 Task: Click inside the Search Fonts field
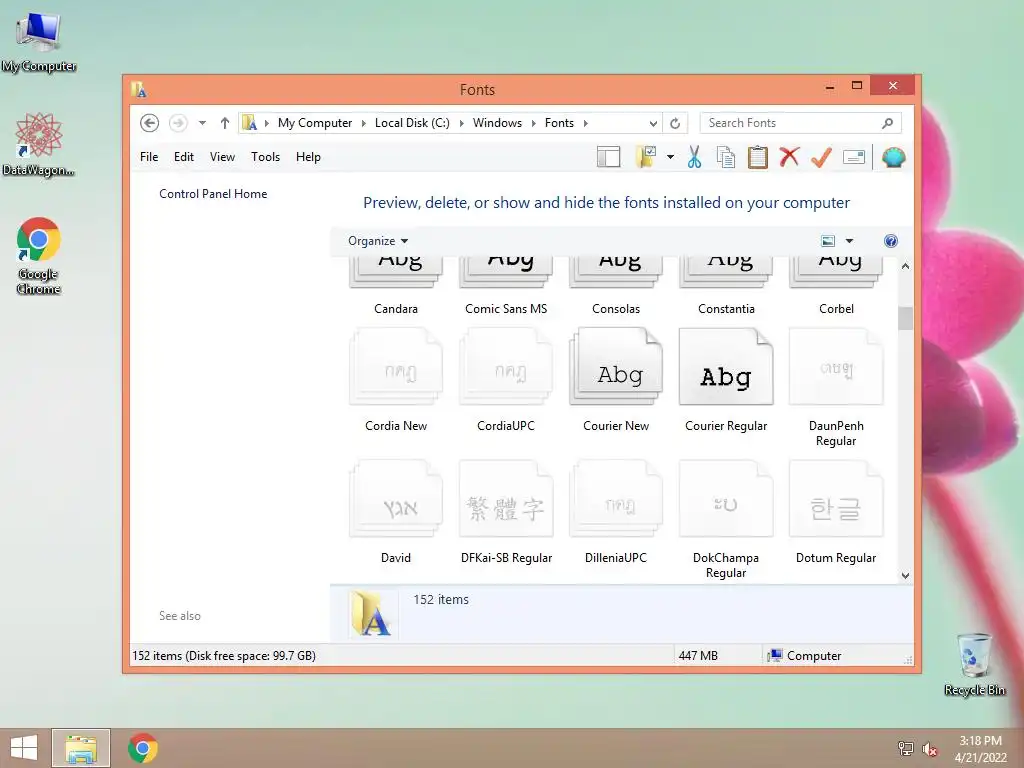(x=800, y=123)
